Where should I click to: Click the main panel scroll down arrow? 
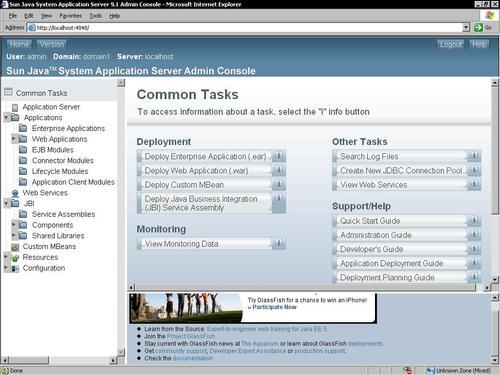point(495,279)
